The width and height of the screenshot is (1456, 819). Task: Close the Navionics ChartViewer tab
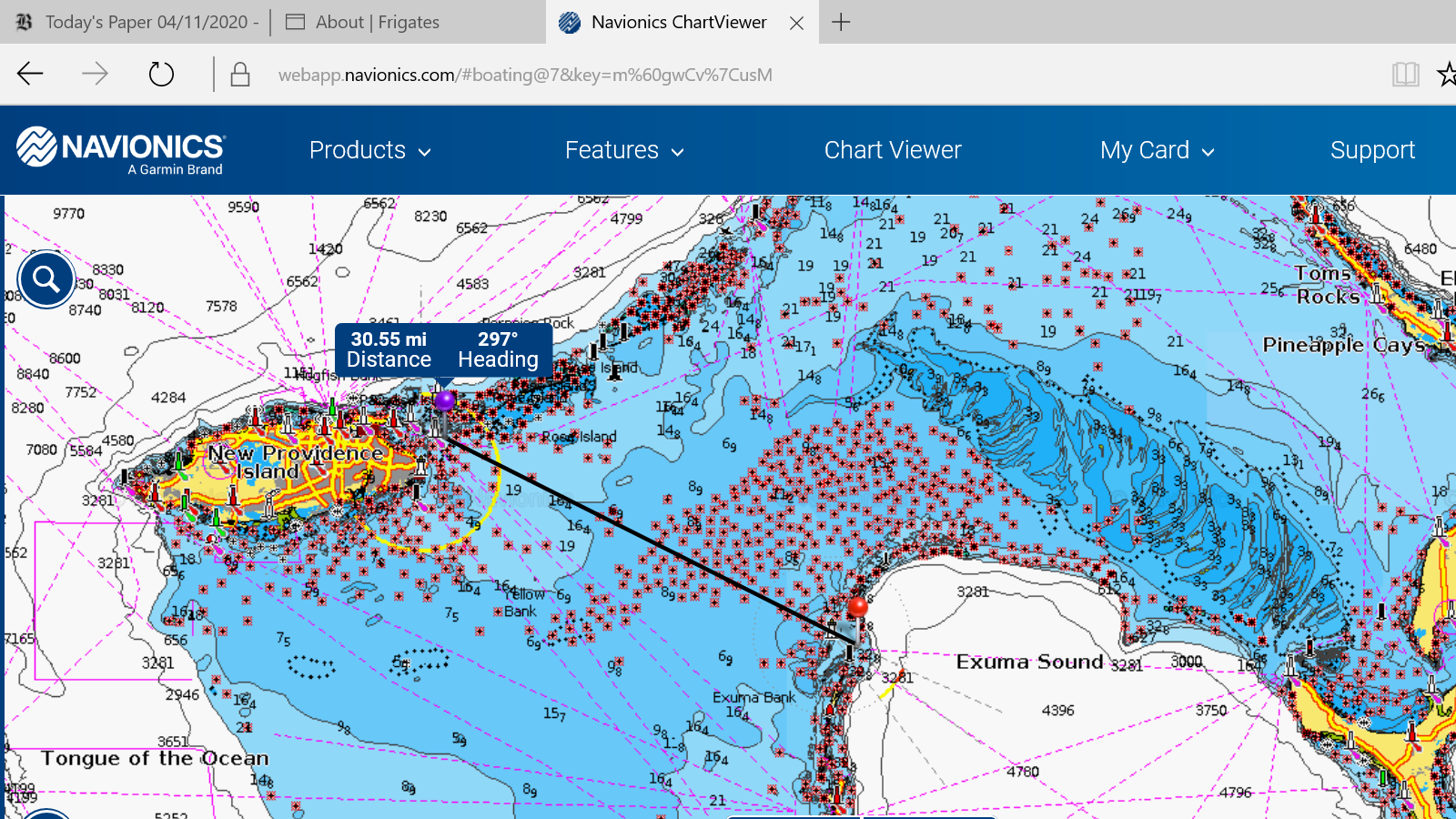click(797, 23)
